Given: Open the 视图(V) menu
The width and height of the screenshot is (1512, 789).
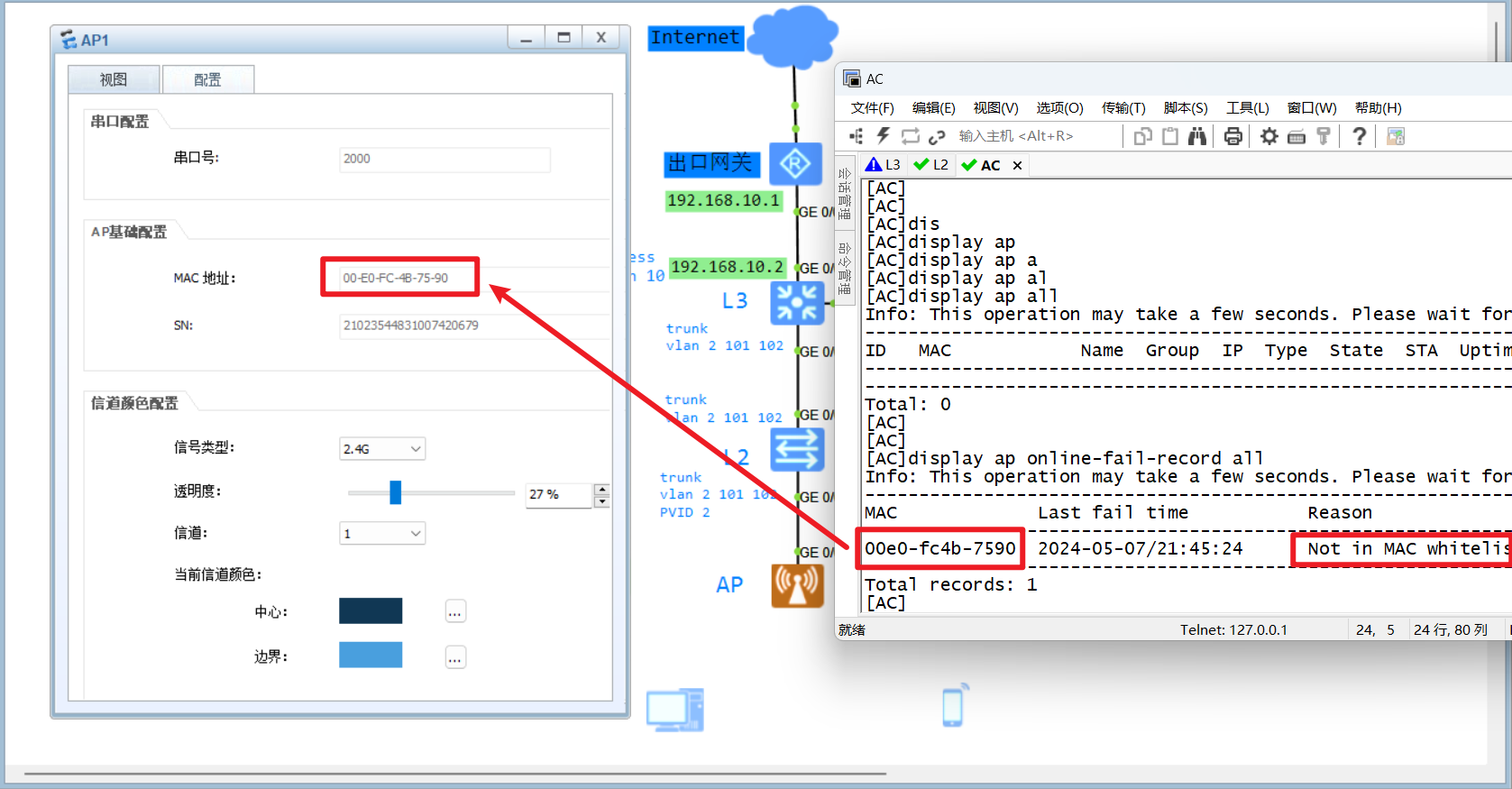Looking at the screenshot, I should coord(995,108).
